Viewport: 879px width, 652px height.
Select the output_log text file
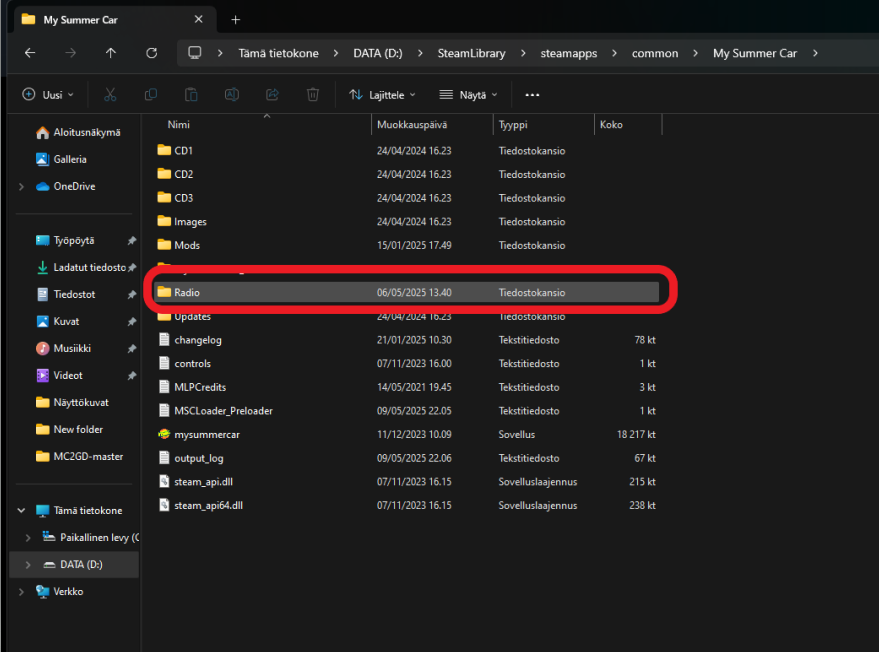coord(406,458)
